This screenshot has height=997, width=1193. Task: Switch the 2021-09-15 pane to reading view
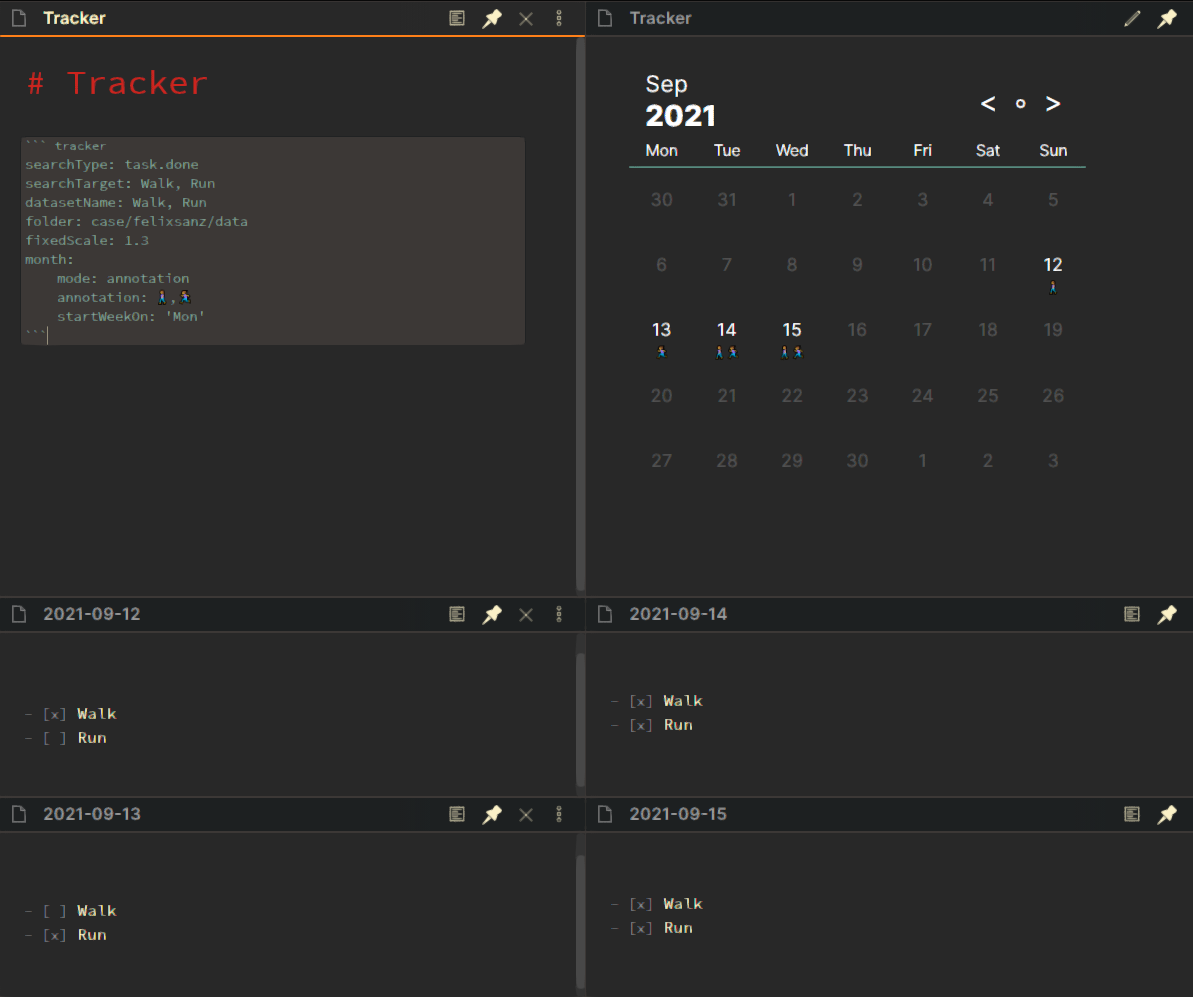point(1131,814)
